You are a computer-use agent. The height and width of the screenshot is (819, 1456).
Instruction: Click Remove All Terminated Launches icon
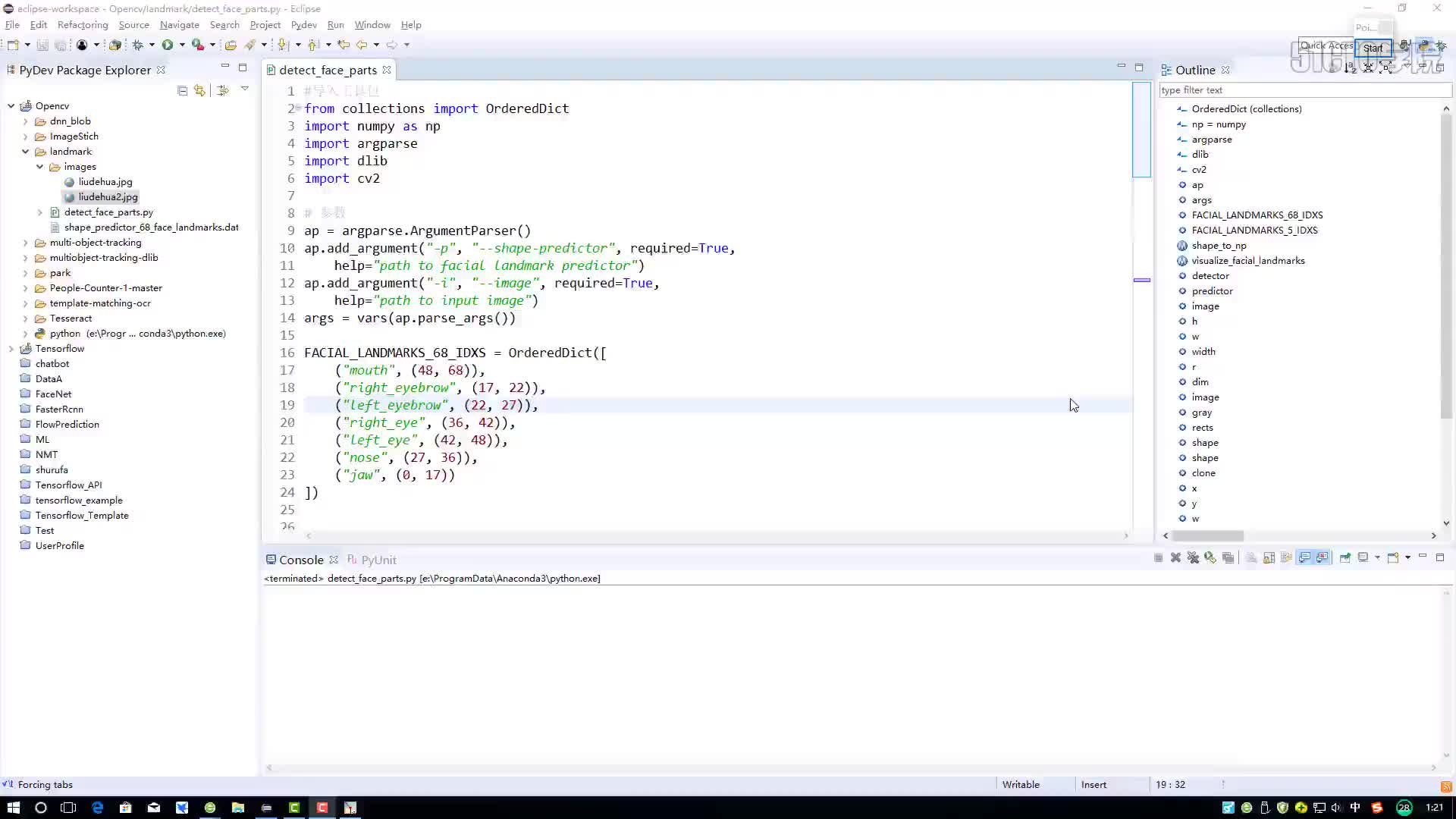click(1193, 557)
